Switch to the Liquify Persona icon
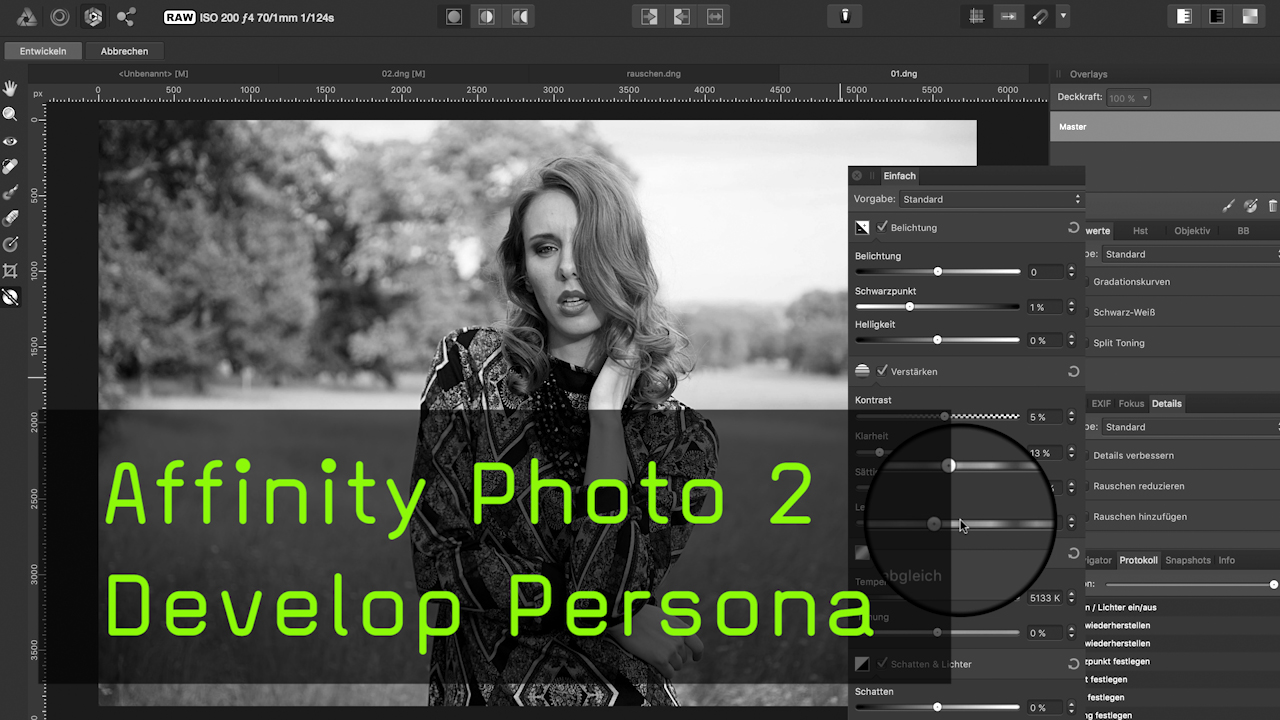 (x=60, y=17)
